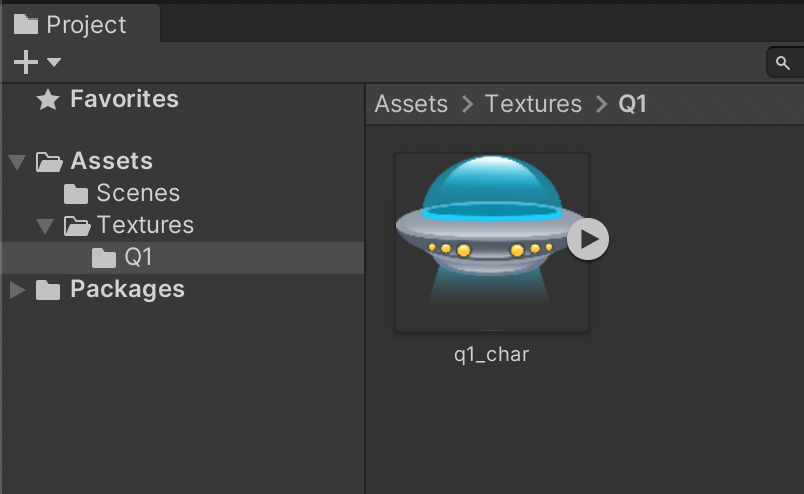Click the Textures open-folder icon
The width and height of the screenshot is (804, 494).
pos(77,226)
